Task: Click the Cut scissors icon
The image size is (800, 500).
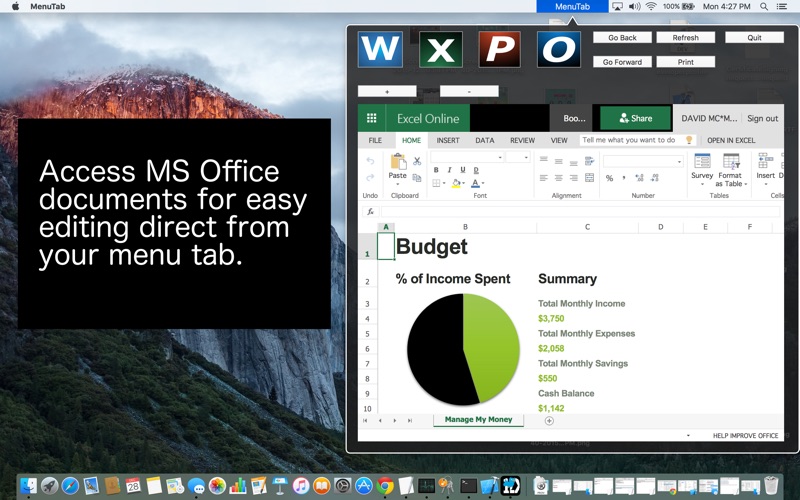Action: (x=417, y=161)
